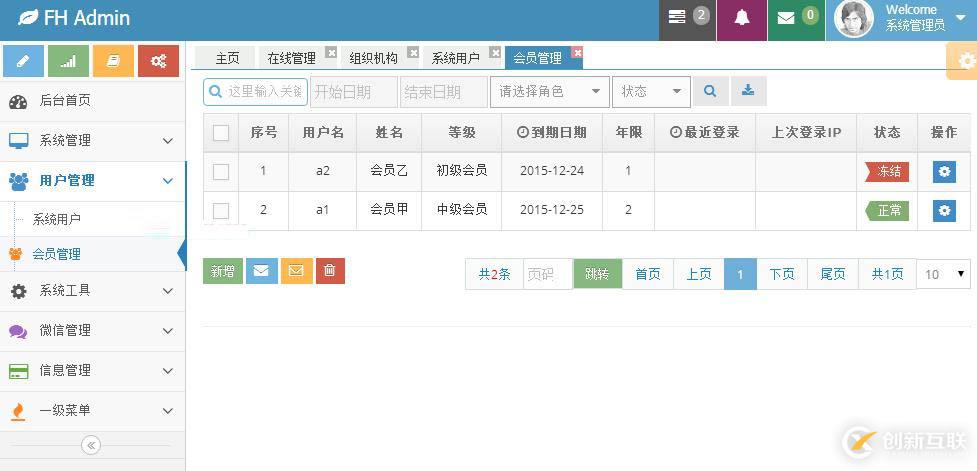This screenshot has width=977, height=471.
Task: Click the green 新增 button
Action: click(x=222, y=271)
